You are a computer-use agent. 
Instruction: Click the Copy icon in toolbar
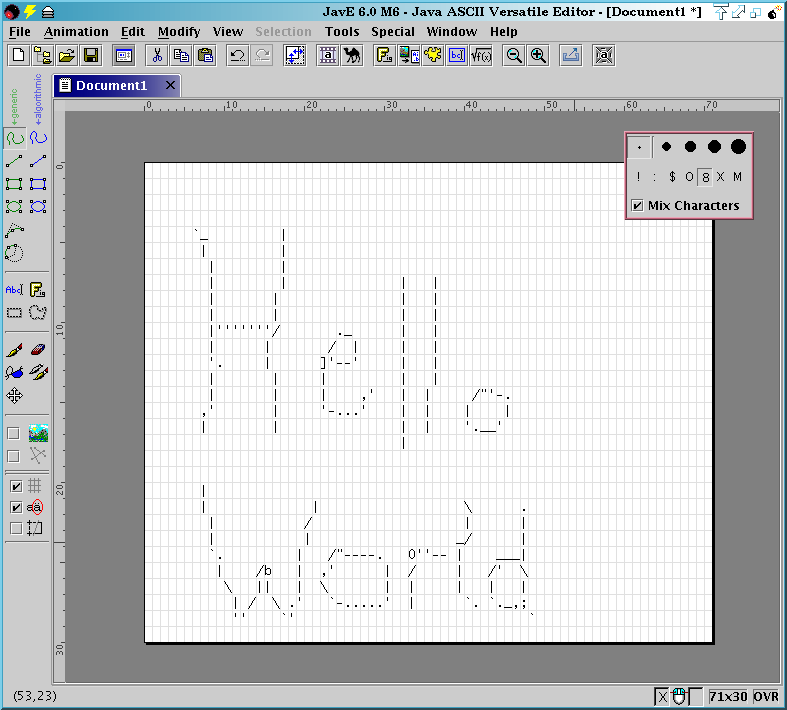pos(181,55)
